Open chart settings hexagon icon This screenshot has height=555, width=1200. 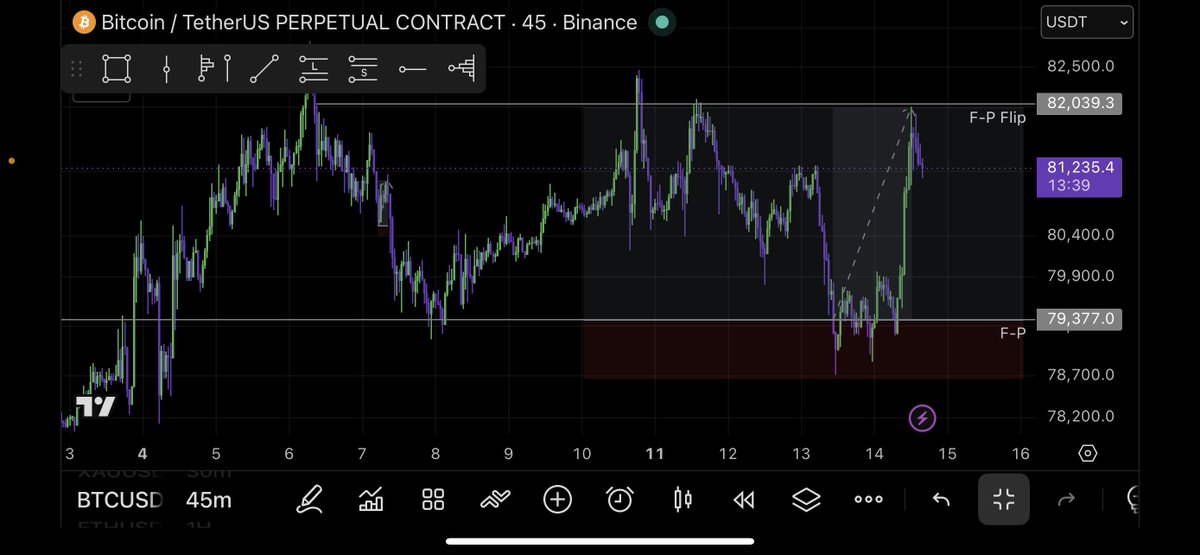[x=1088, y=453]
